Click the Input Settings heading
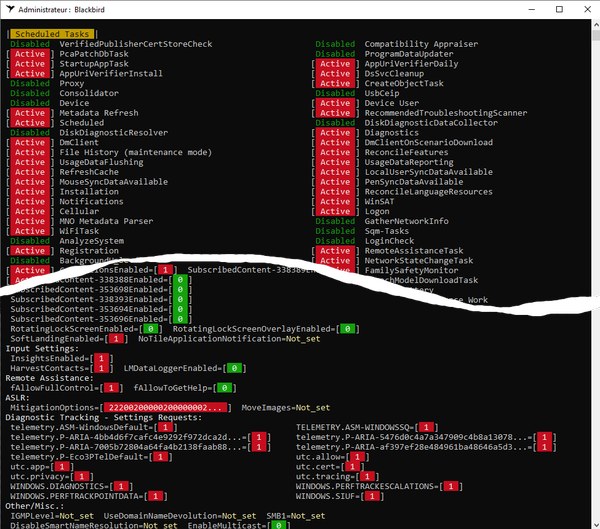The width and height of the screenshot is (600, 529). (42, 349)
